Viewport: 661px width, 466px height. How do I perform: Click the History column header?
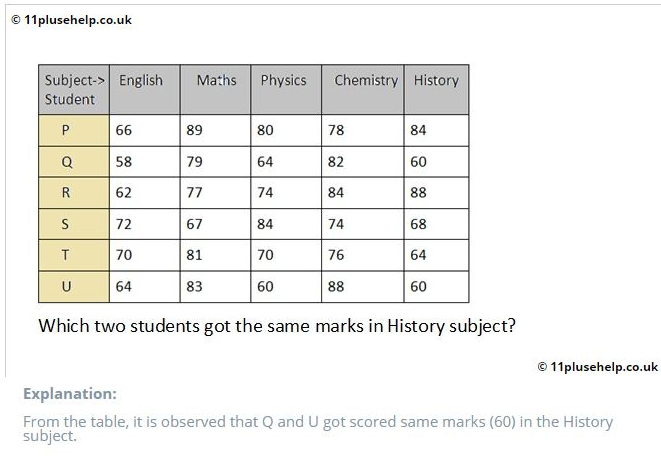pyautogui.click(x=436, y=89)
